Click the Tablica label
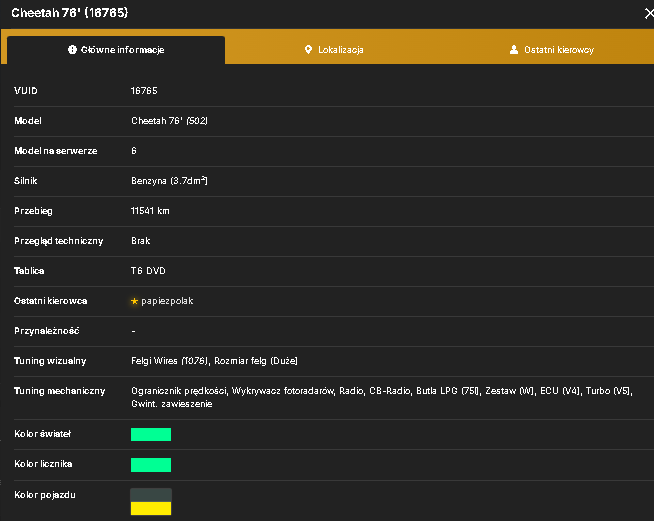 [29, 271]
